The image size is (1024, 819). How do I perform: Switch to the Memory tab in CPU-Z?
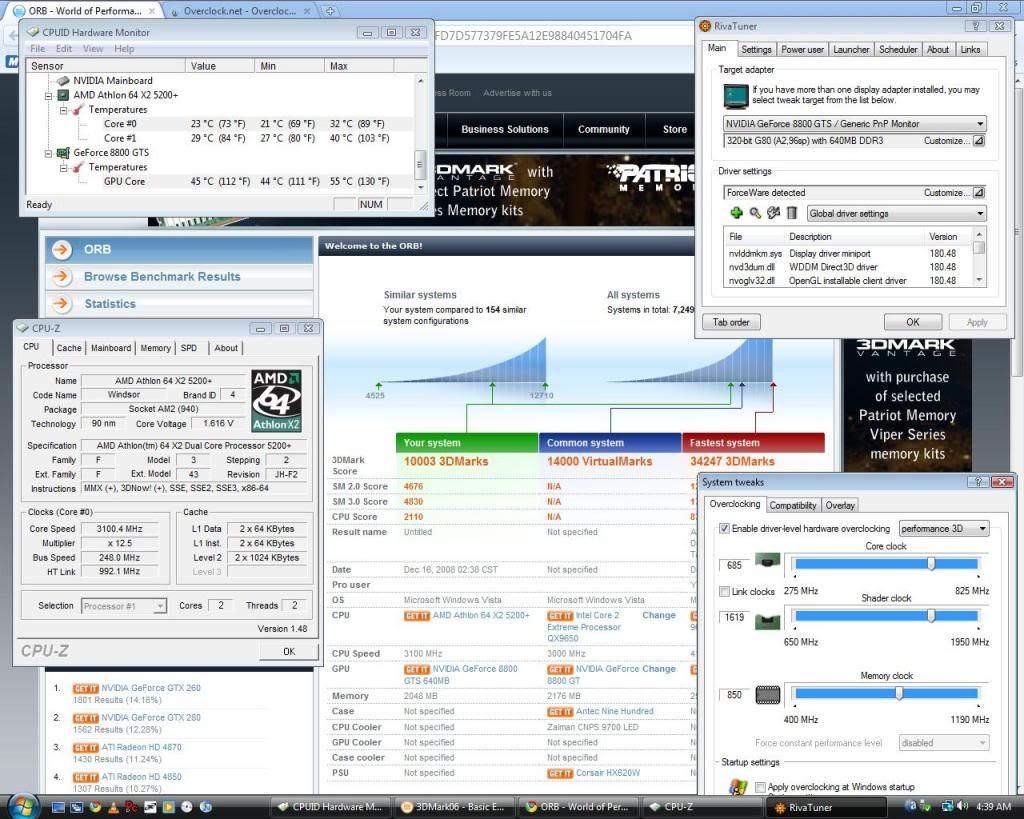point(155,348)
